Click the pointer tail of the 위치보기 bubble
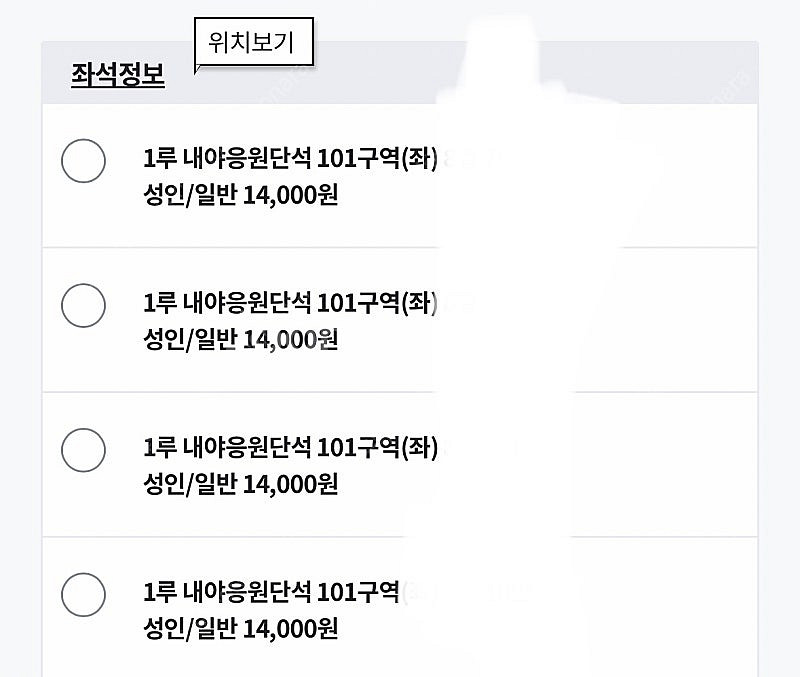The height and width of the screenshot is (677, 800). [199, 68]
